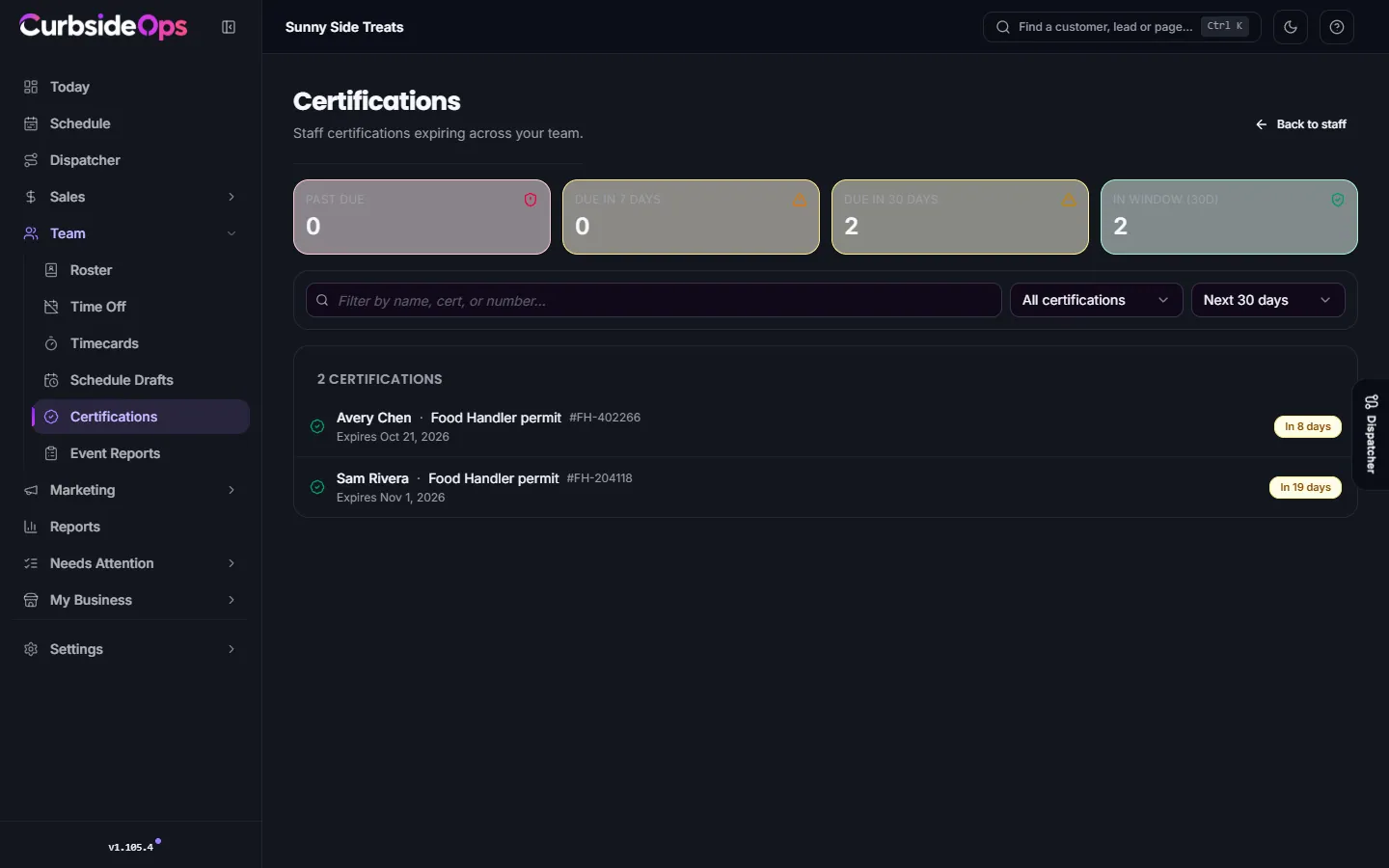
Task: Focus the filter by name search field
Action: click(653, 300)
